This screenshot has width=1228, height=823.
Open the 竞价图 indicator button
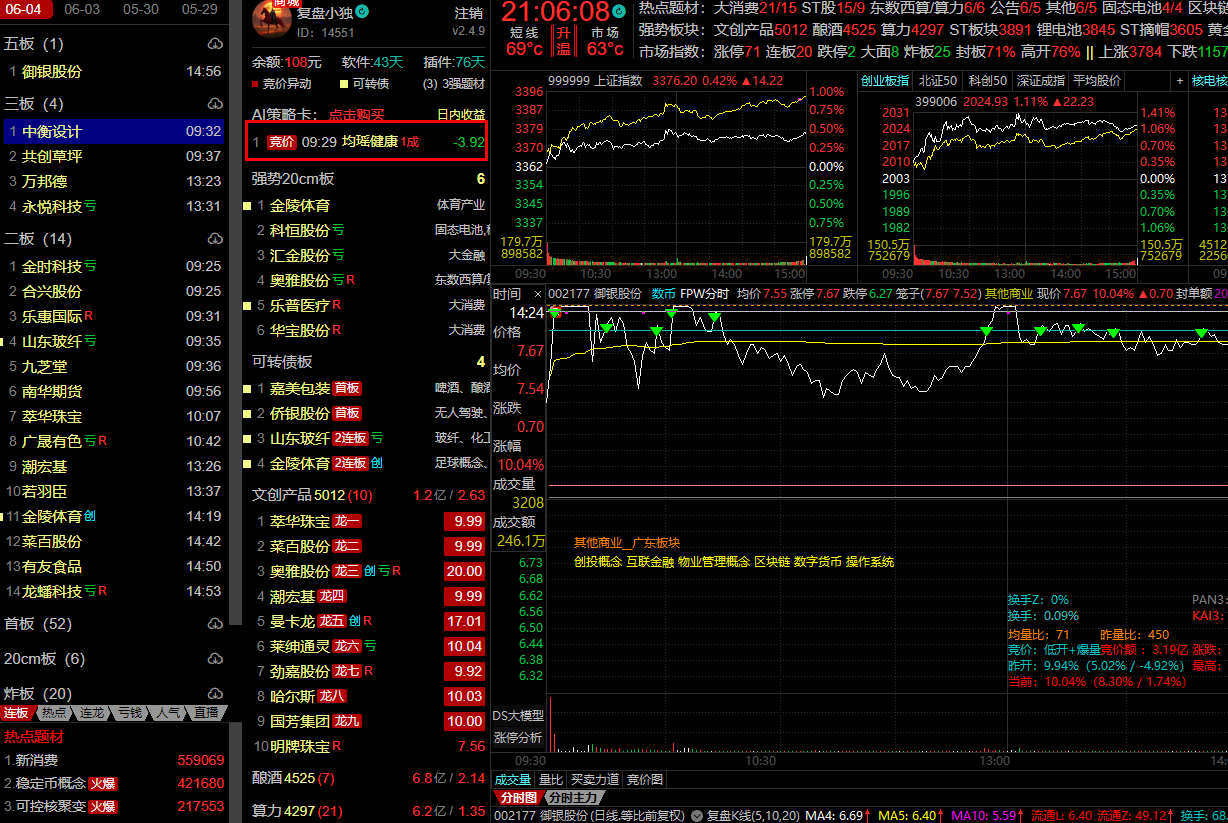click(644, 780)
